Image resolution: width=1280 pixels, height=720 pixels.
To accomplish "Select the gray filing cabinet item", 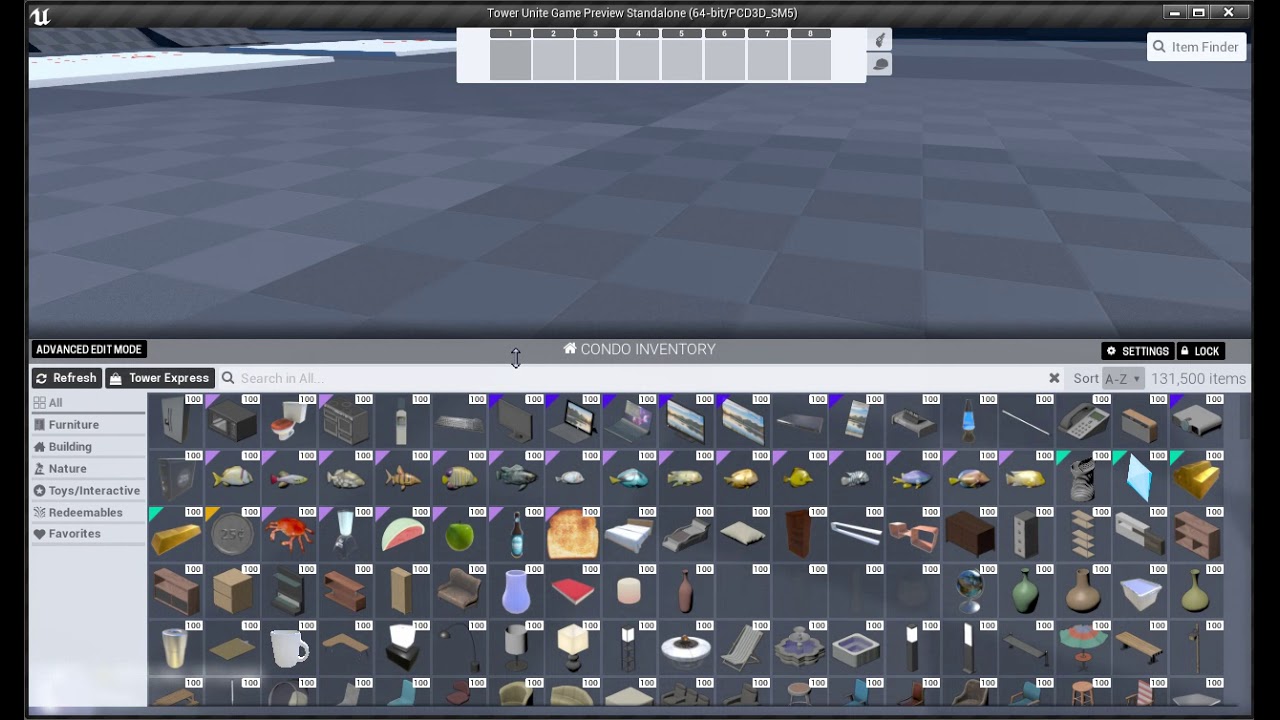I will 1027,535.
